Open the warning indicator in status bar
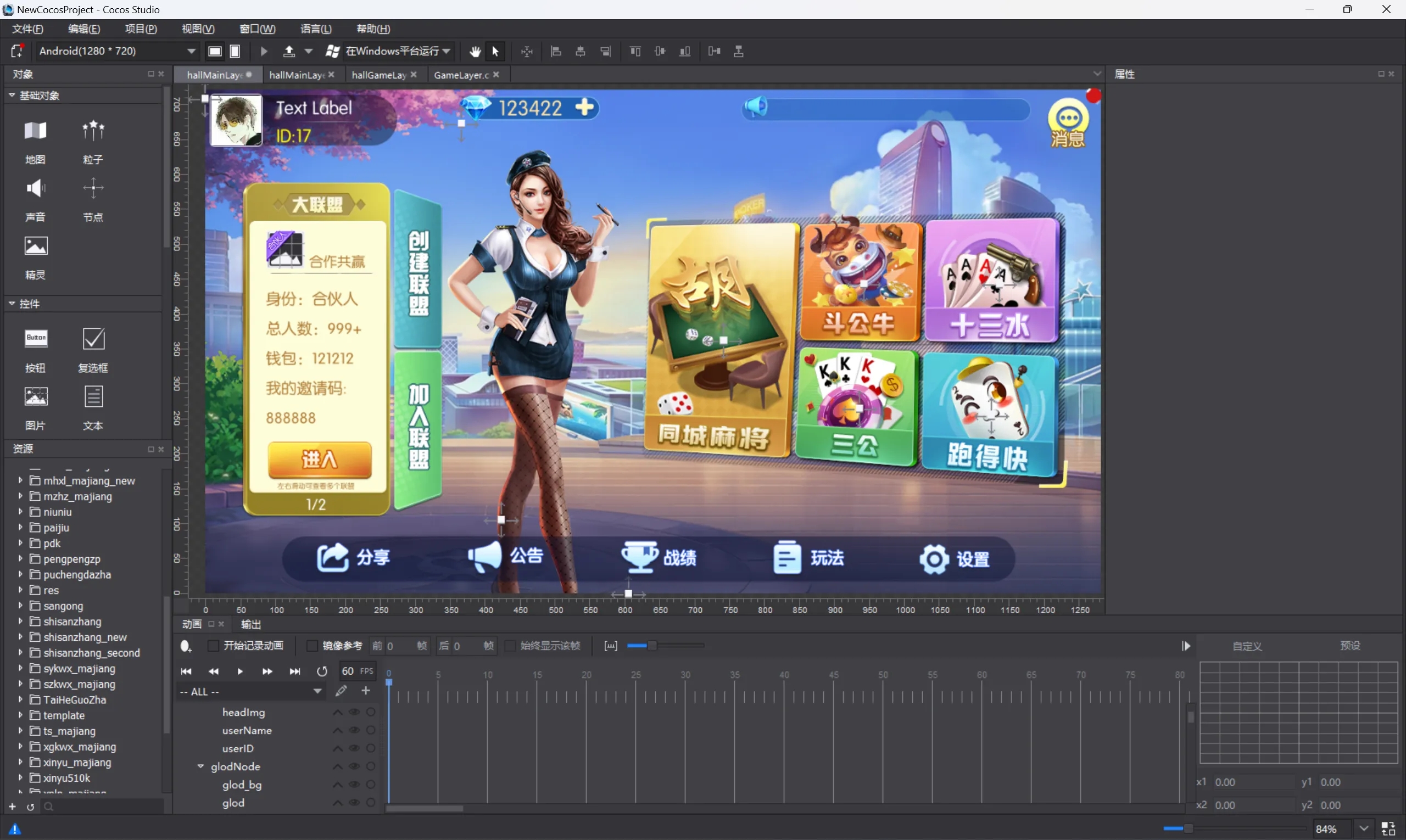 15,829
